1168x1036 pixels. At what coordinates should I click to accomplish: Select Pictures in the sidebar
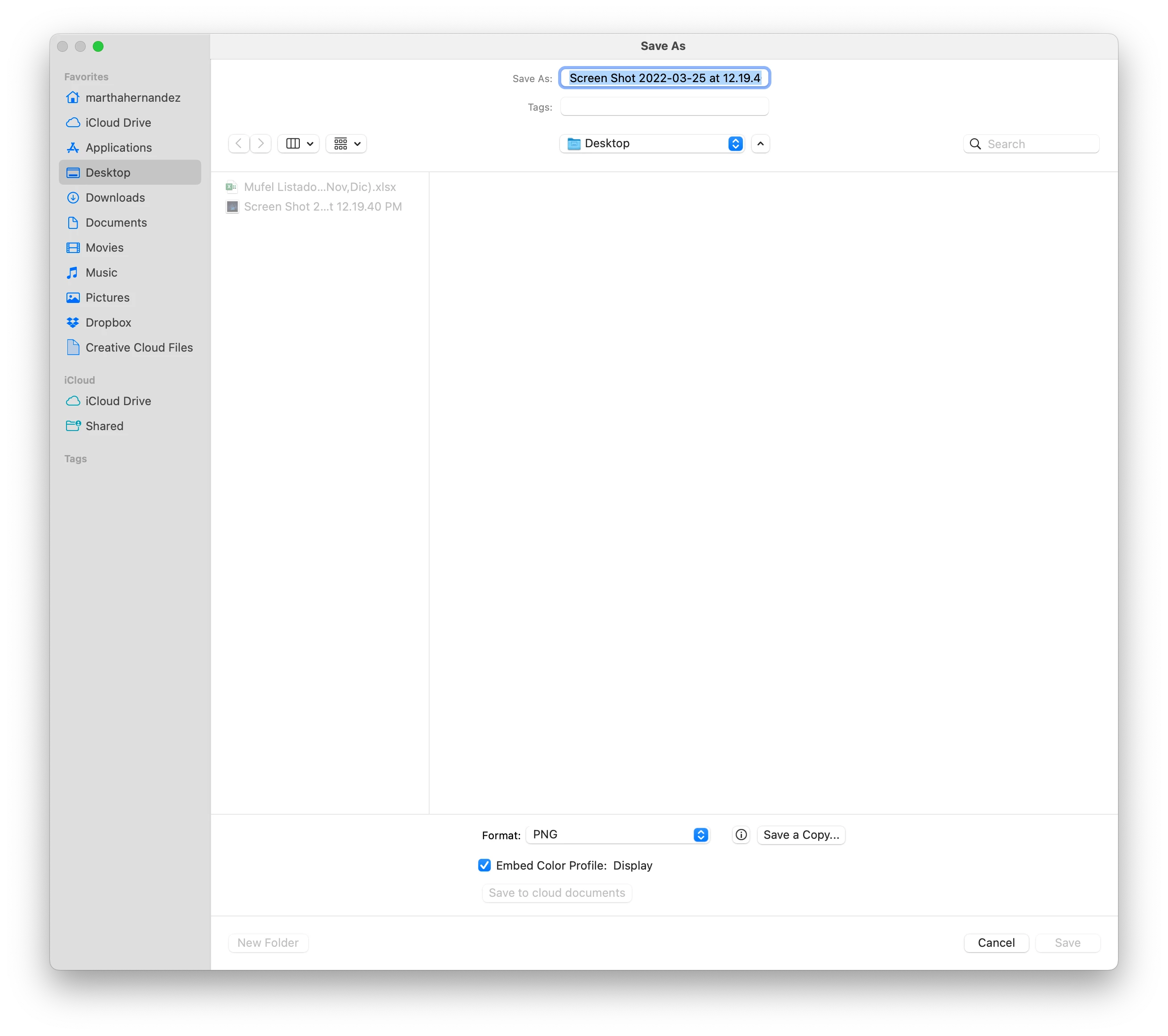(108, 298)
